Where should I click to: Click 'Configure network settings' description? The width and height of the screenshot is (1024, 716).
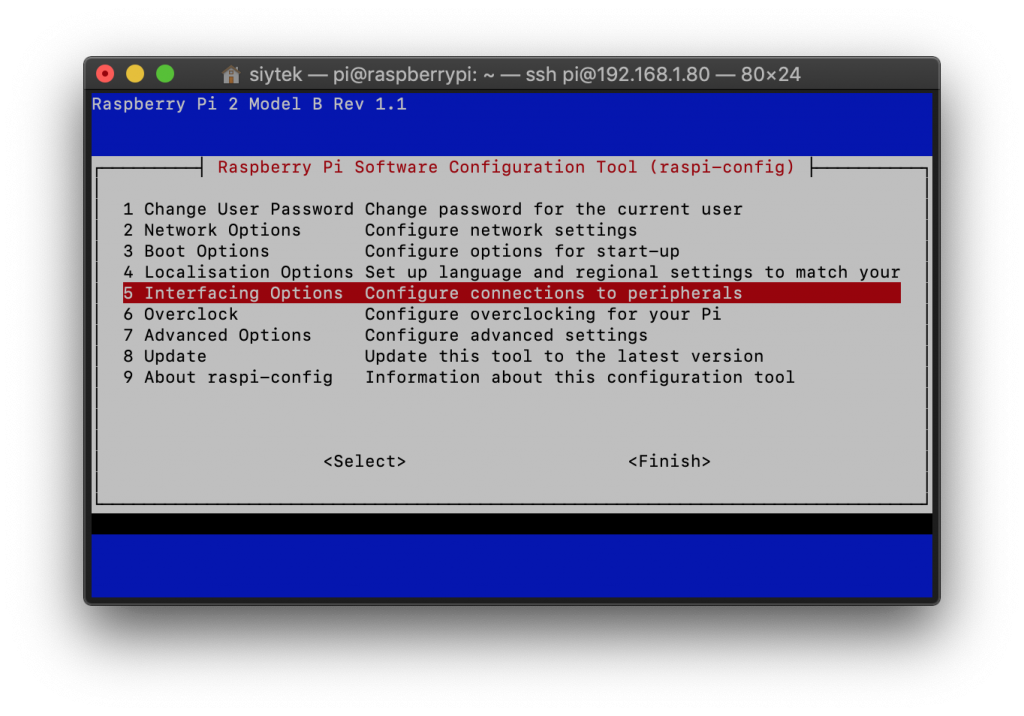pos(500,230)
